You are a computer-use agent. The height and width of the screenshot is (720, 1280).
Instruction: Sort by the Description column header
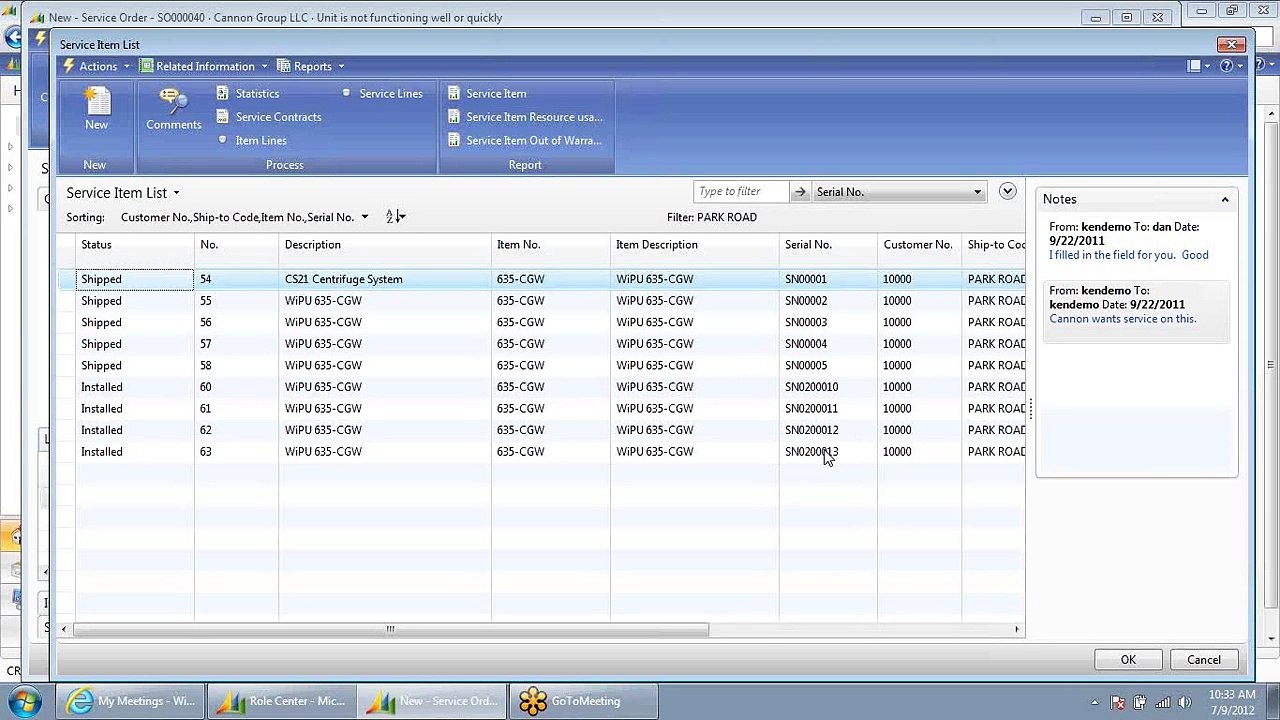point(384,245)
